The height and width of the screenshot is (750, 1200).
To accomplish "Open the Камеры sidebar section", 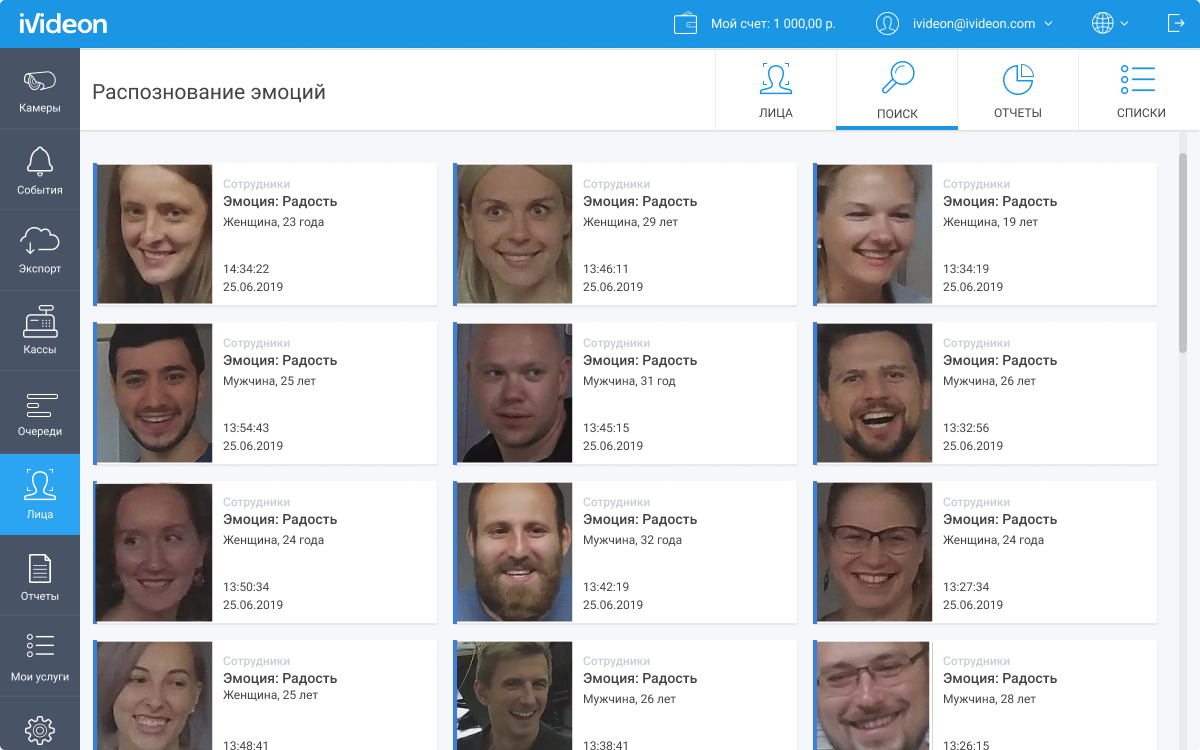I will [40, 89].
